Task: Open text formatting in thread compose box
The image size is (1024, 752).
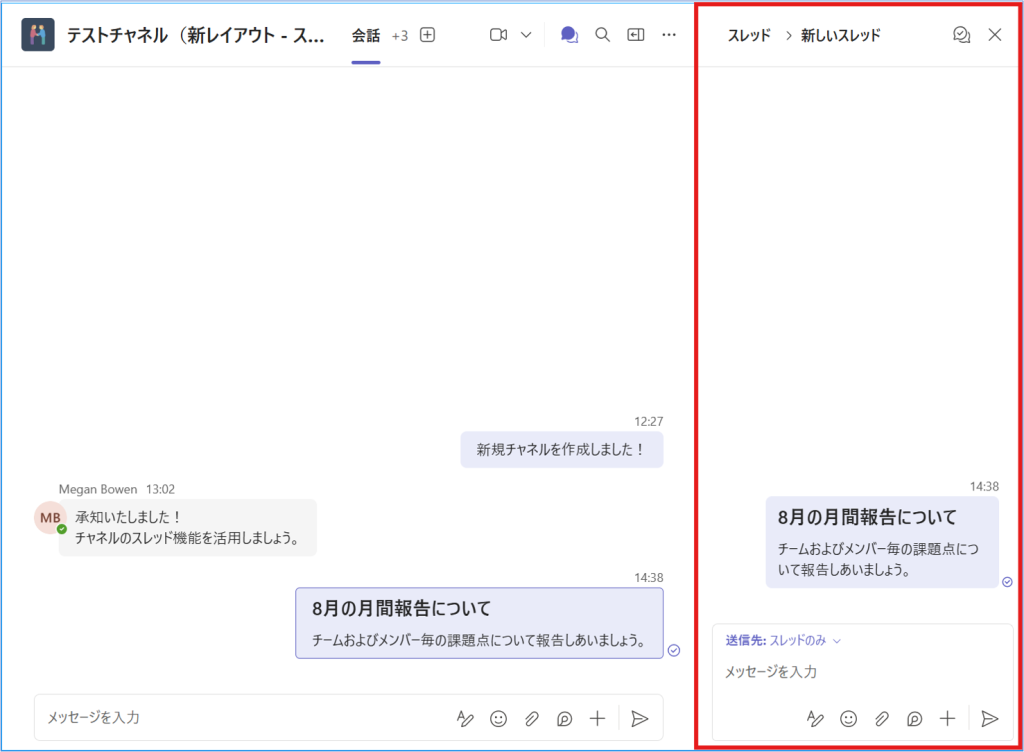Action: click(x=815, y=719)
